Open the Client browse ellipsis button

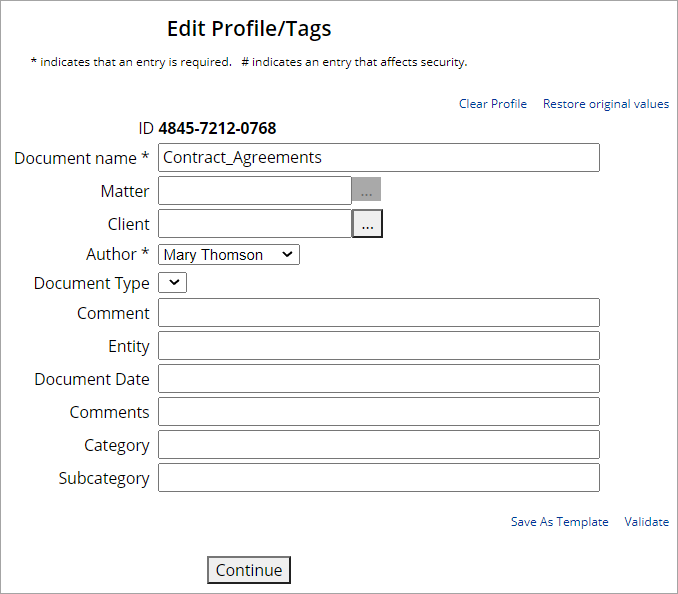click(x=367, y=224)
